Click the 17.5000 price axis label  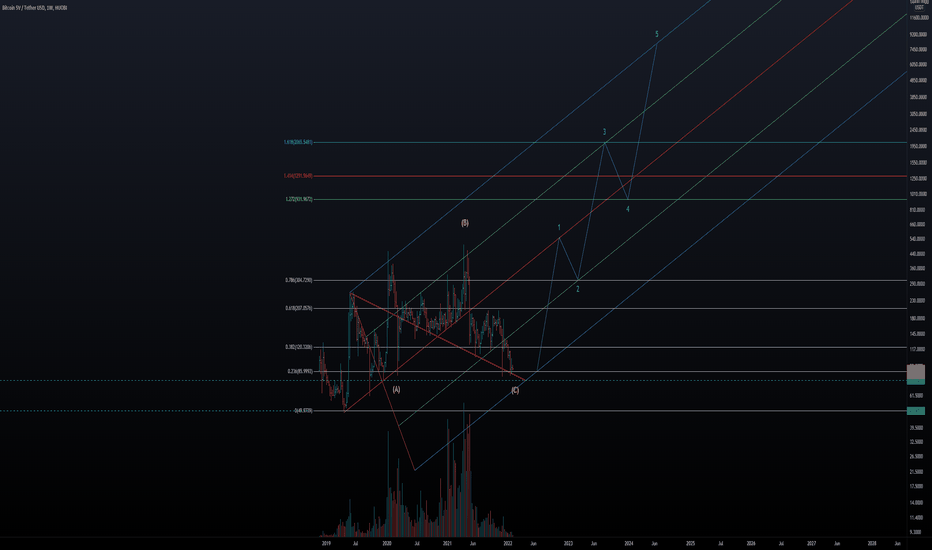coord(917,486)
